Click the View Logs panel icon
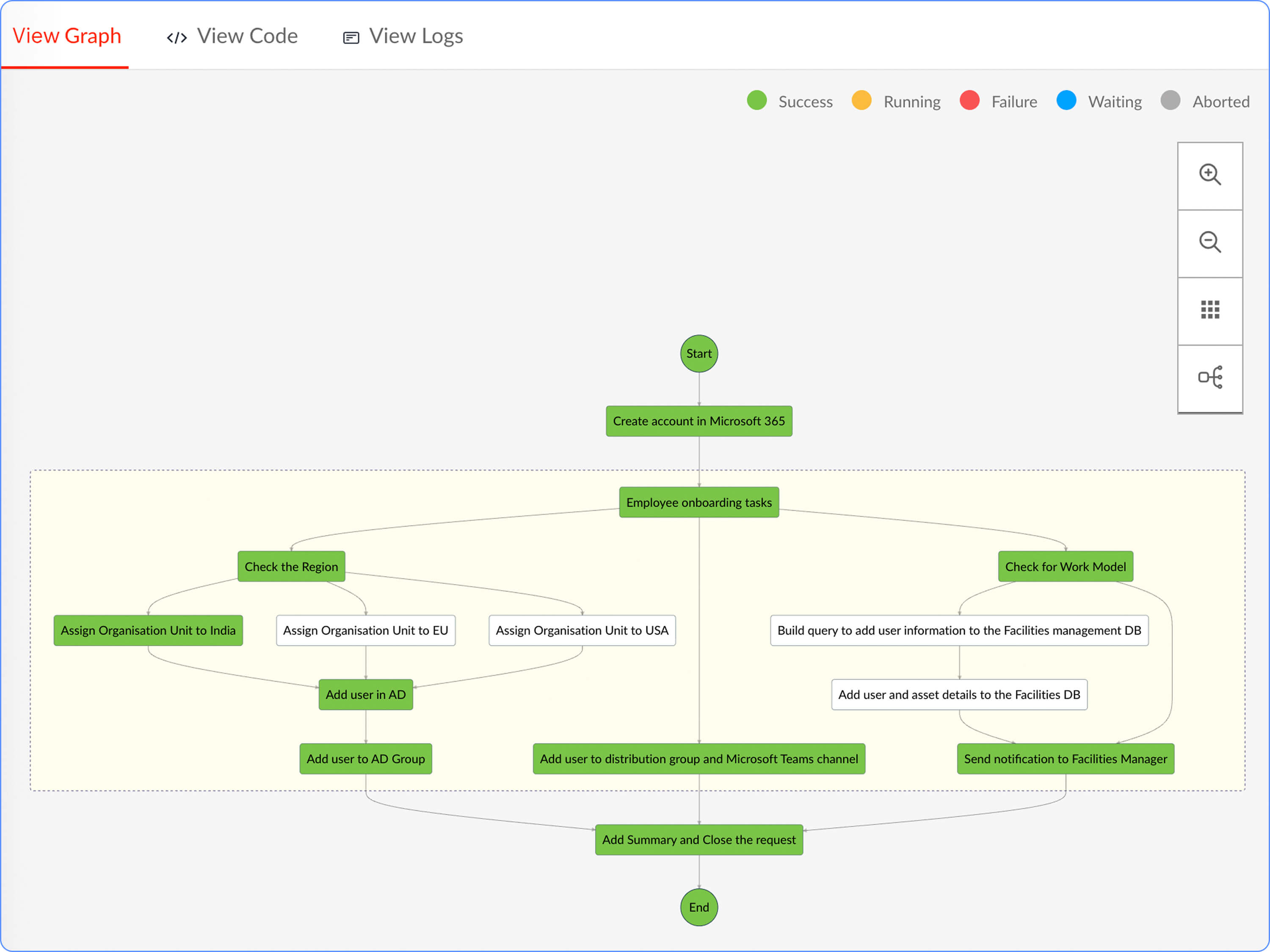The image size is (1270, 952). pos(351,38)
